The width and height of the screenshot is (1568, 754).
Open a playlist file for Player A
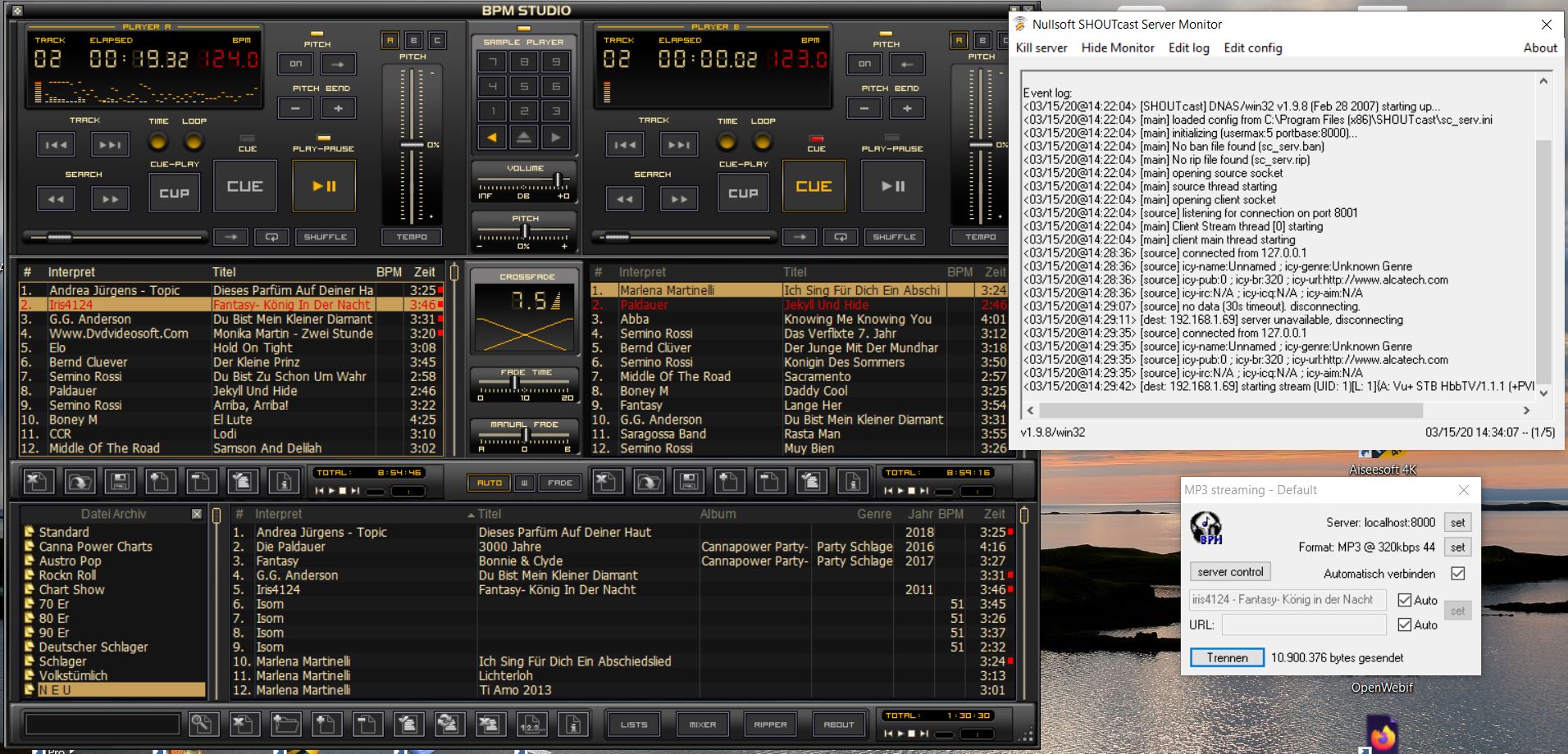[x=80, y=481]
